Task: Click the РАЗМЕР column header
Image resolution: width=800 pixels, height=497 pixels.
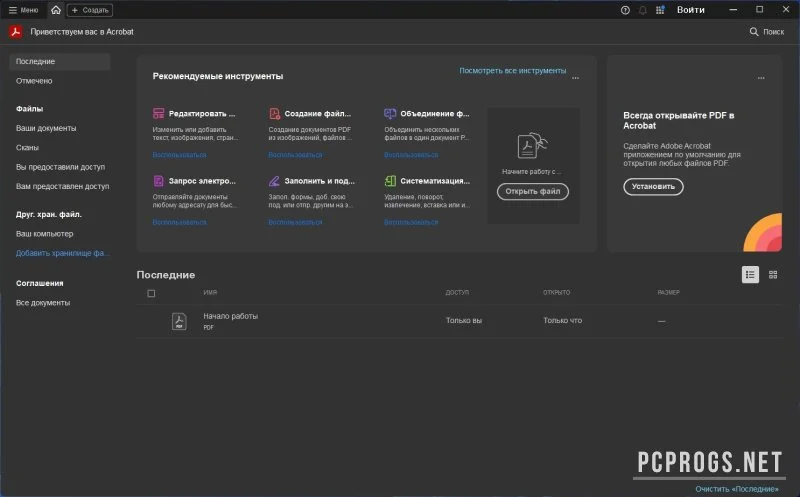Action: click(668, 292)
